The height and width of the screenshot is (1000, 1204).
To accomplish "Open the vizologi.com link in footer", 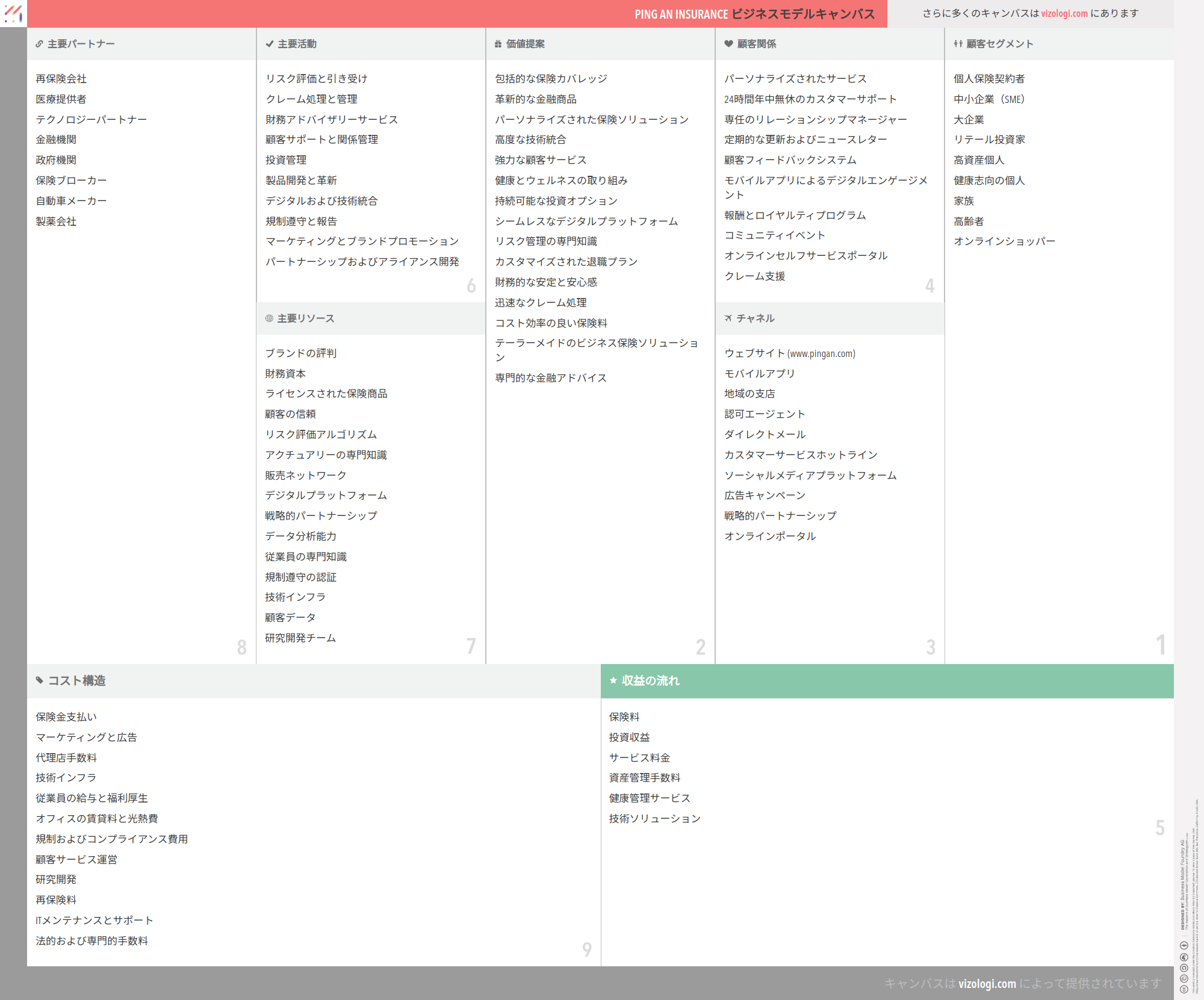I will 987,984.
